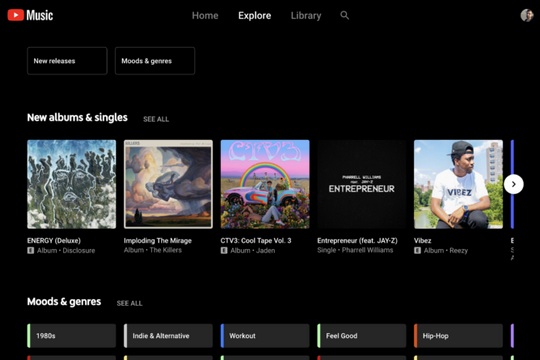
Task: Open the profile avatar menu
Action: 527,15
